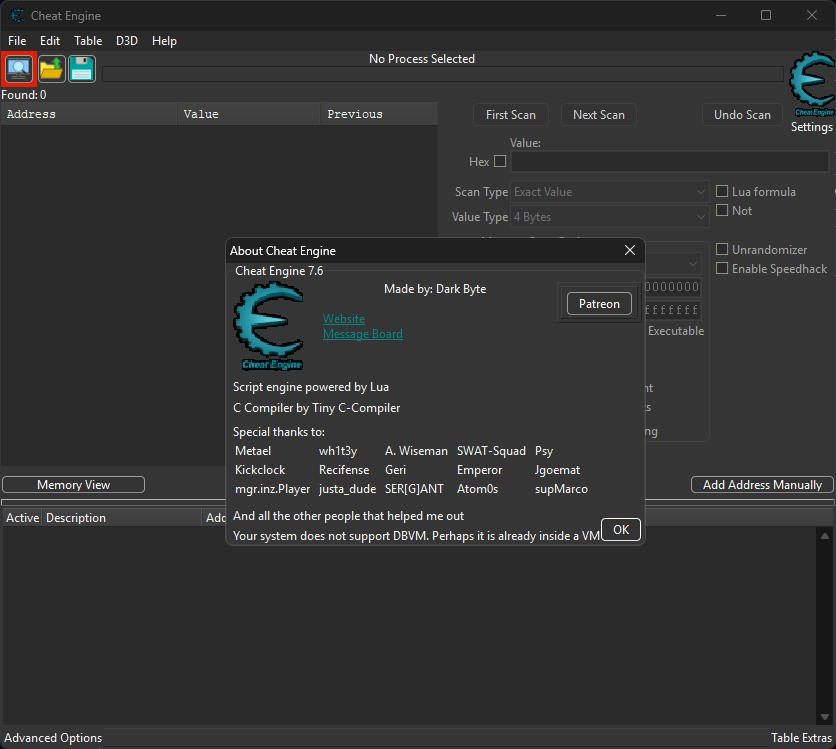Open the Website link
Viewport: 836px width, 749px height.
tap(344, 319)
